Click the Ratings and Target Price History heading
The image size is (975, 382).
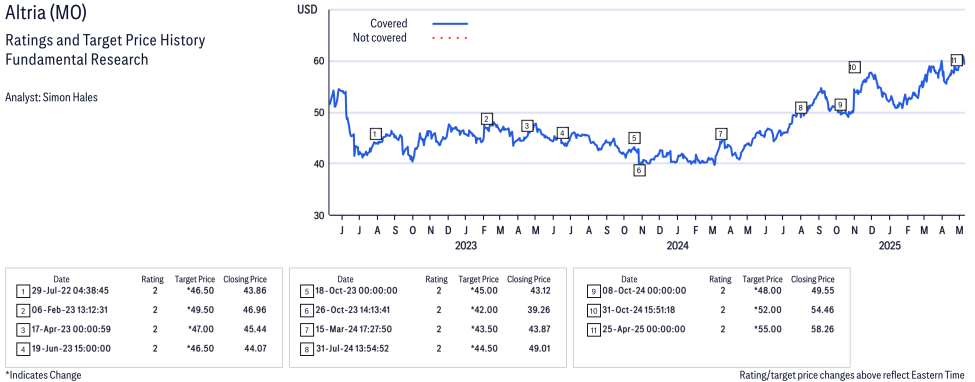pos(105,41)
